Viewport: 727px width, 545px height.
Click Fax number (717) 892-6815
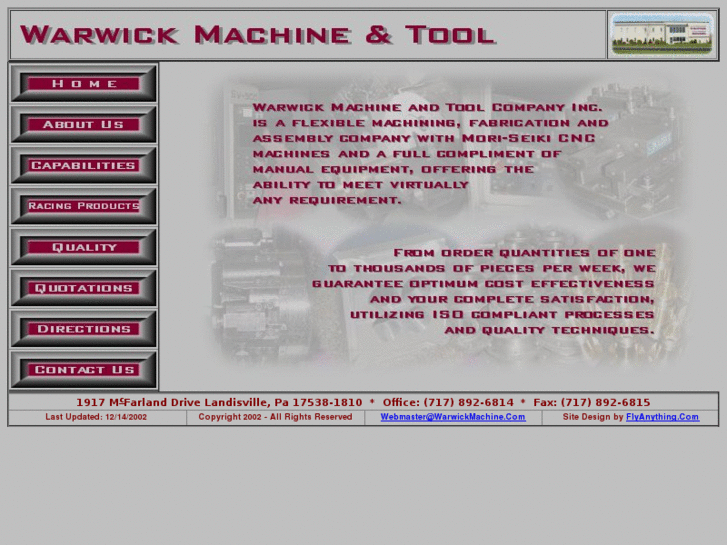click(592, 402)
